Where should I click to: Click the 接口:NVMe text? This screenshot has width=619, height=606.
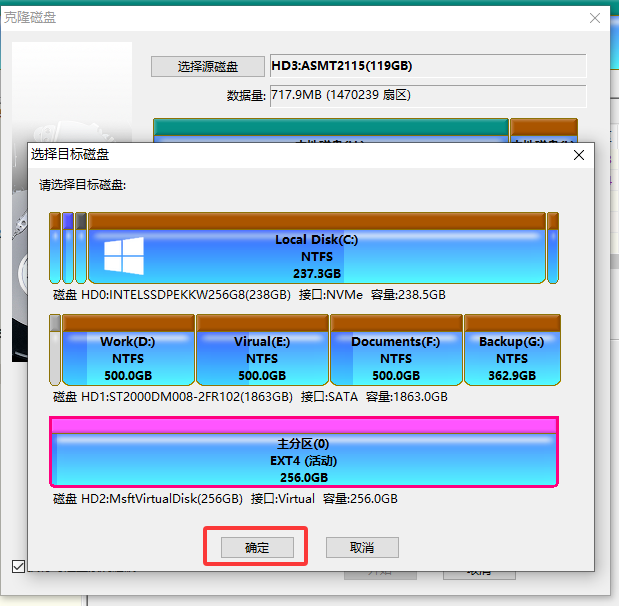331,295
